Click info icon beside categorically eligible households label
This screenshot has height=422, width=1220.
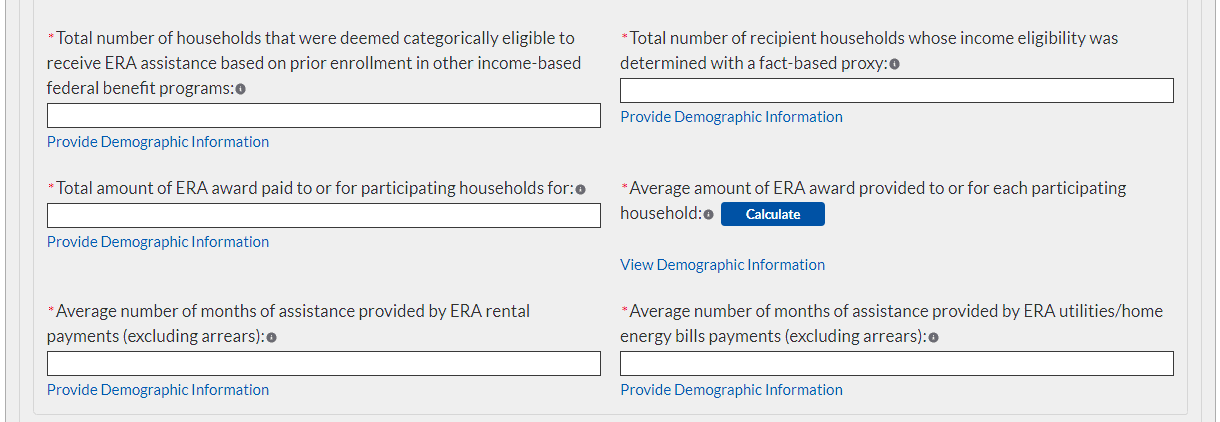click(x=241, y=89)
